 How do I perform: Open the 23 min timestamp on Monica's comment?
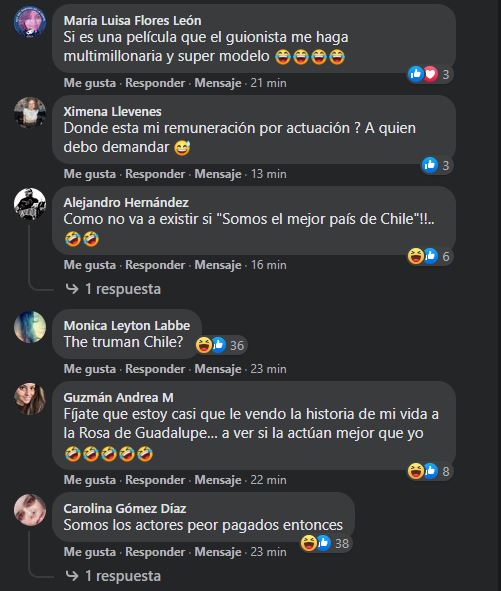tap(268, 369)
